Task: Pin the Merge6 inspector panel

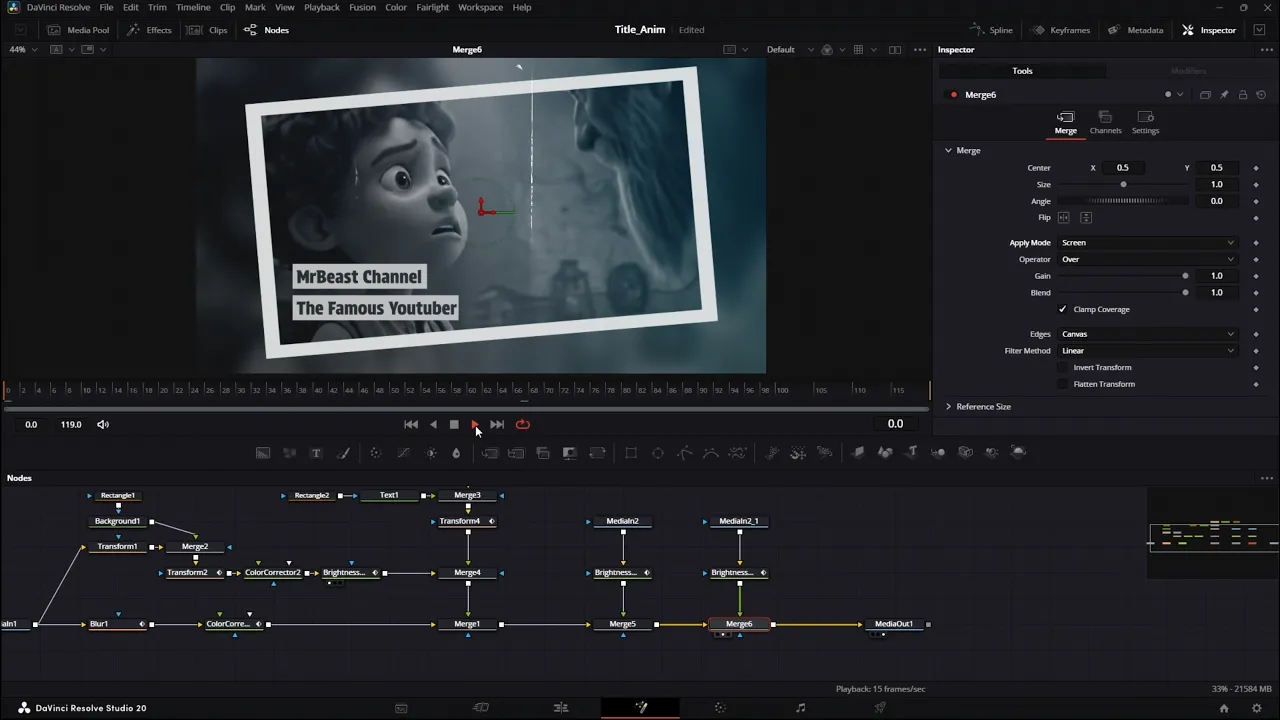Action: (x=1224, y=95)
